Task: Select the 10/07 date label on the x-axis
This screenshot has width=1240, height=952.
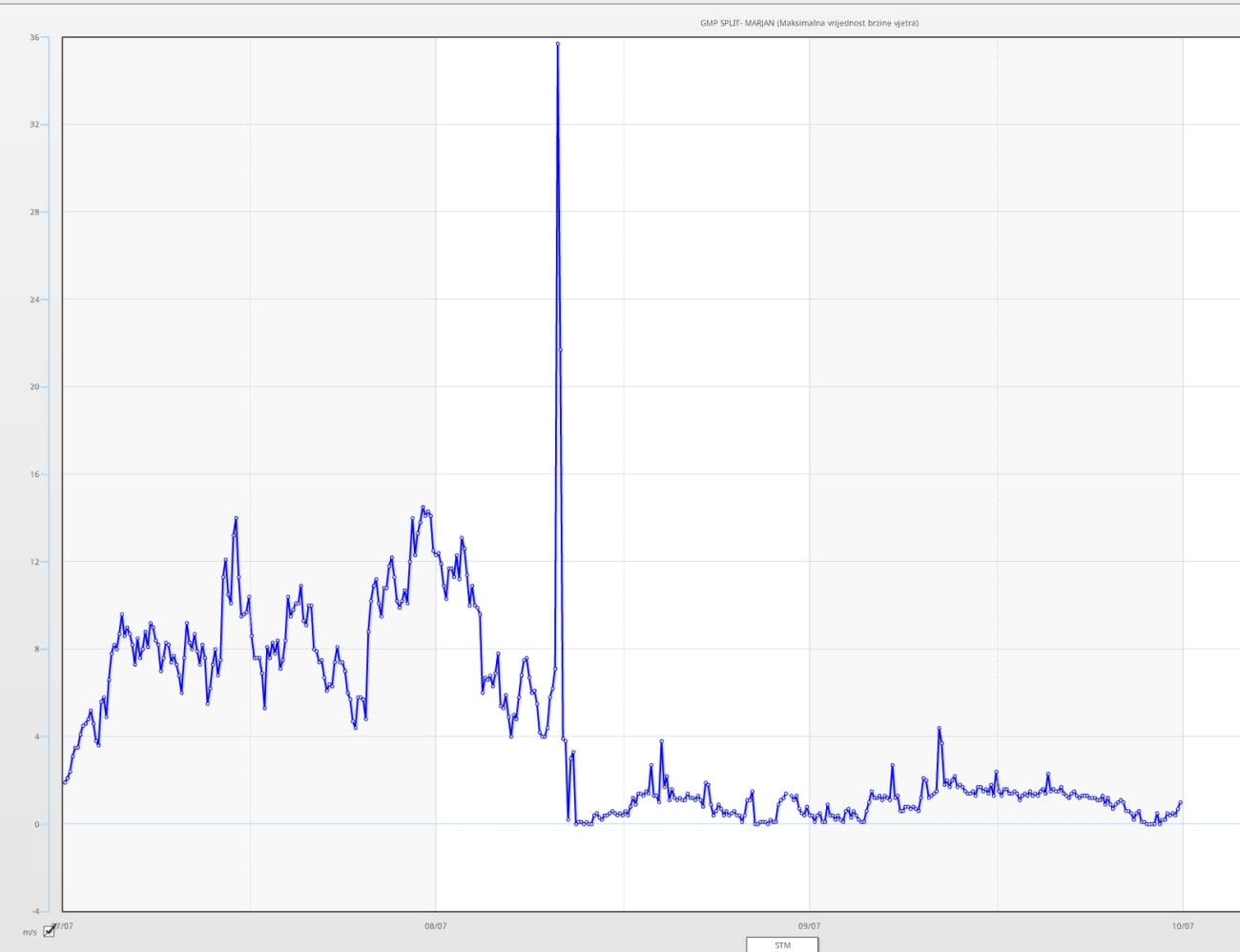Action: (x=1183, y=925)
